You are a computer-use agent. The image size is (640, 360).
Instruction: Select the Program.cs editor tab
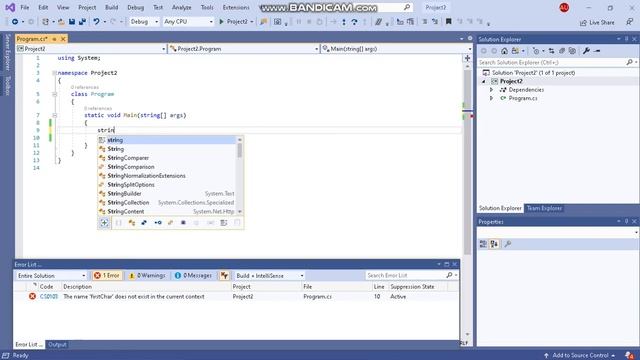tap(32, 39)
